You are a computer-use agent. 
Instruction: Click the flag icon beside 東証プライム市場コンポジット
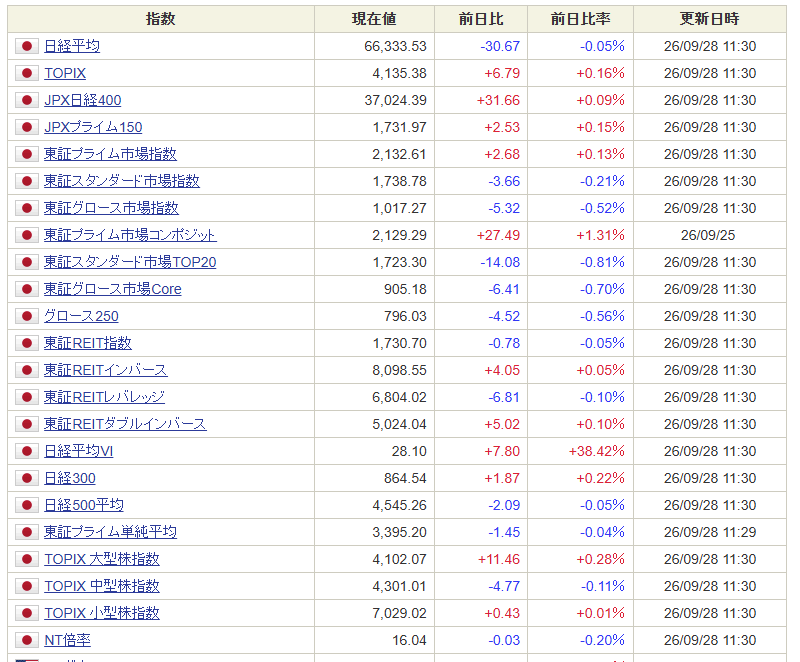point(27,236)
